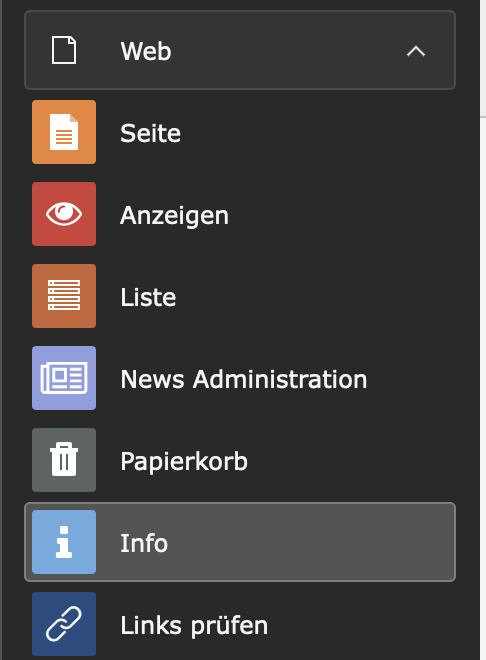Collapse the Web group using the chevron
Screen dimensions: 486x660
click(416, 51)
